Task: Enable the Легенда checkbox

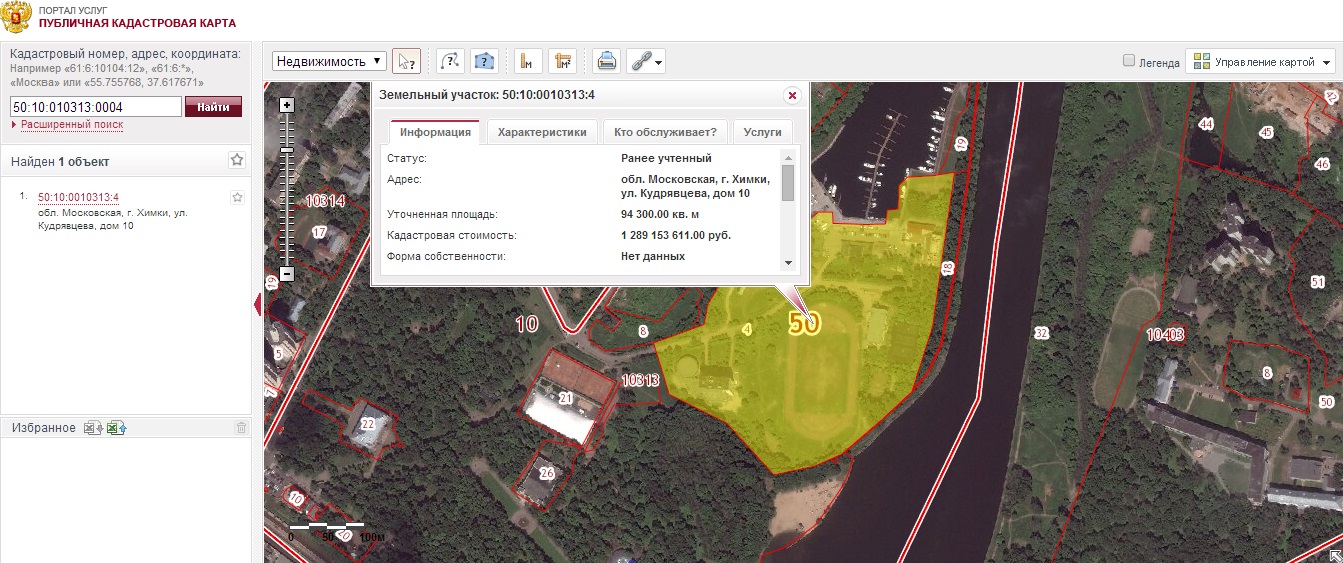Action: click(1129, 61)
